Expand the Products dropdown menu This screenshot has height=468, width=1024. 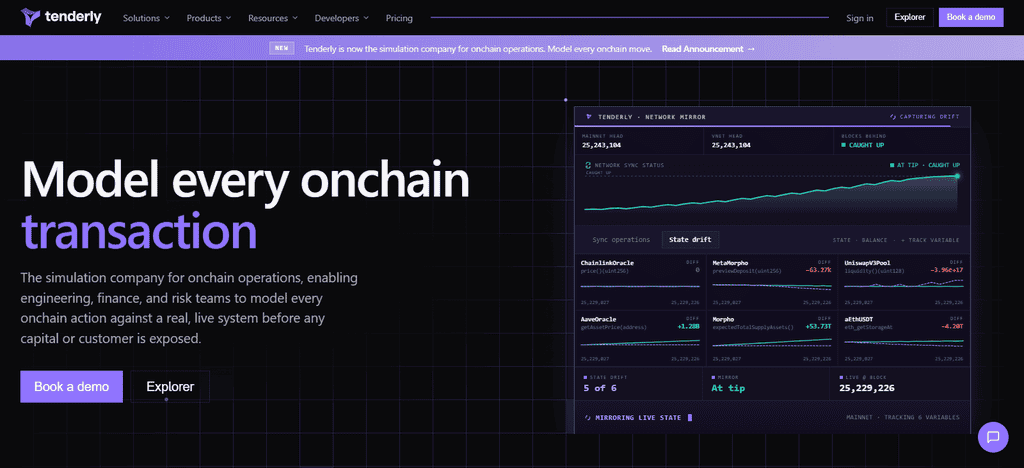[209, 18]
